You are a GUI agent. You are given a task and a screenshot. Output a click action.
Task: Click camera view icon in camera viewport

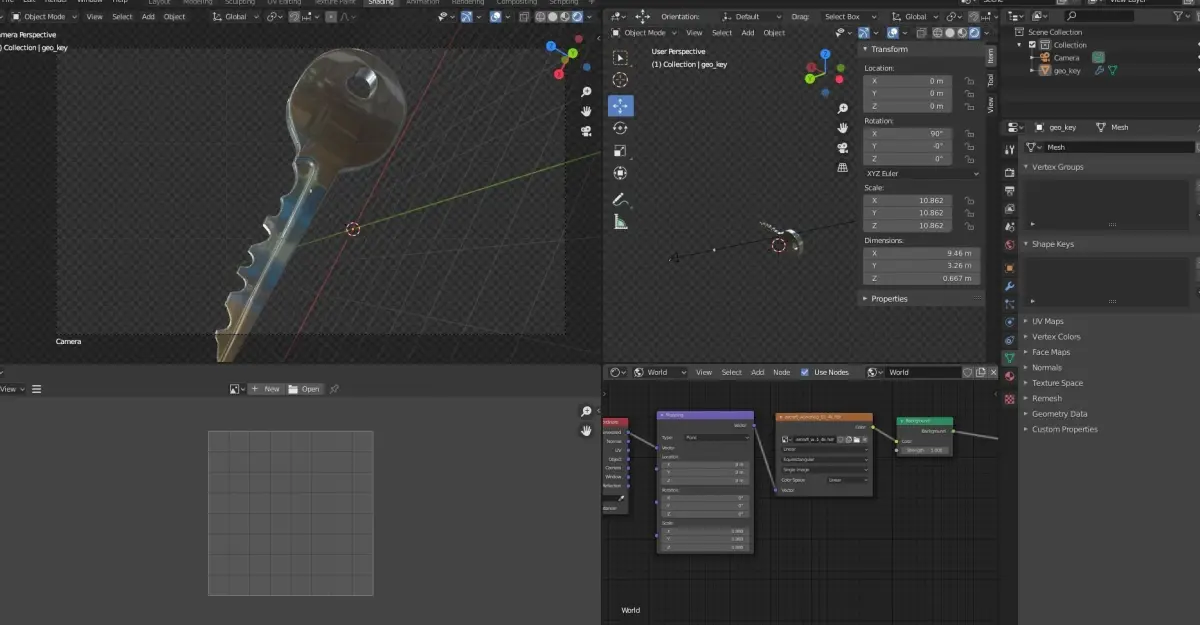pos(586,131)
